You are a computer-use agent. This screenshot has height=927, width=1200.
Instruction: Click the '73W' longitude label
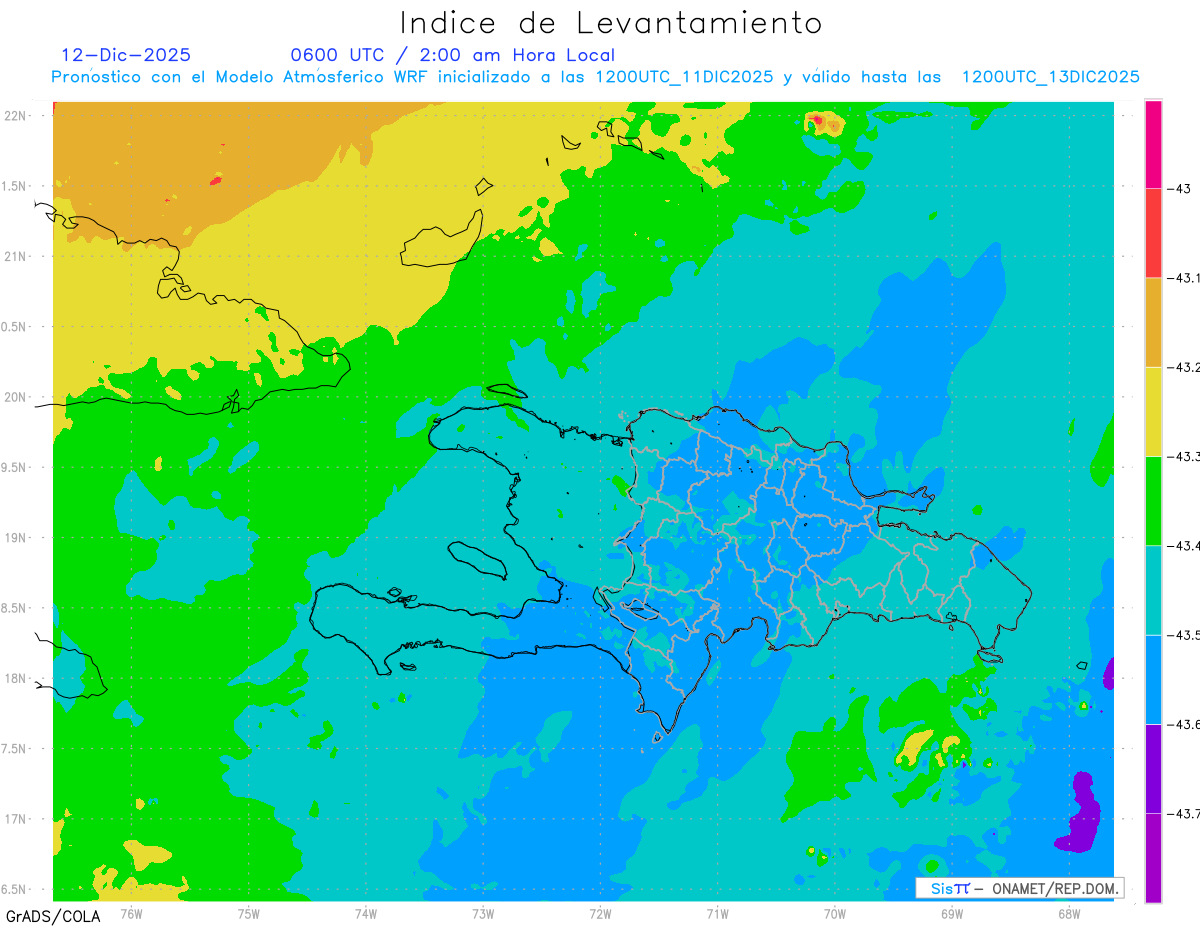click(483, 913)
